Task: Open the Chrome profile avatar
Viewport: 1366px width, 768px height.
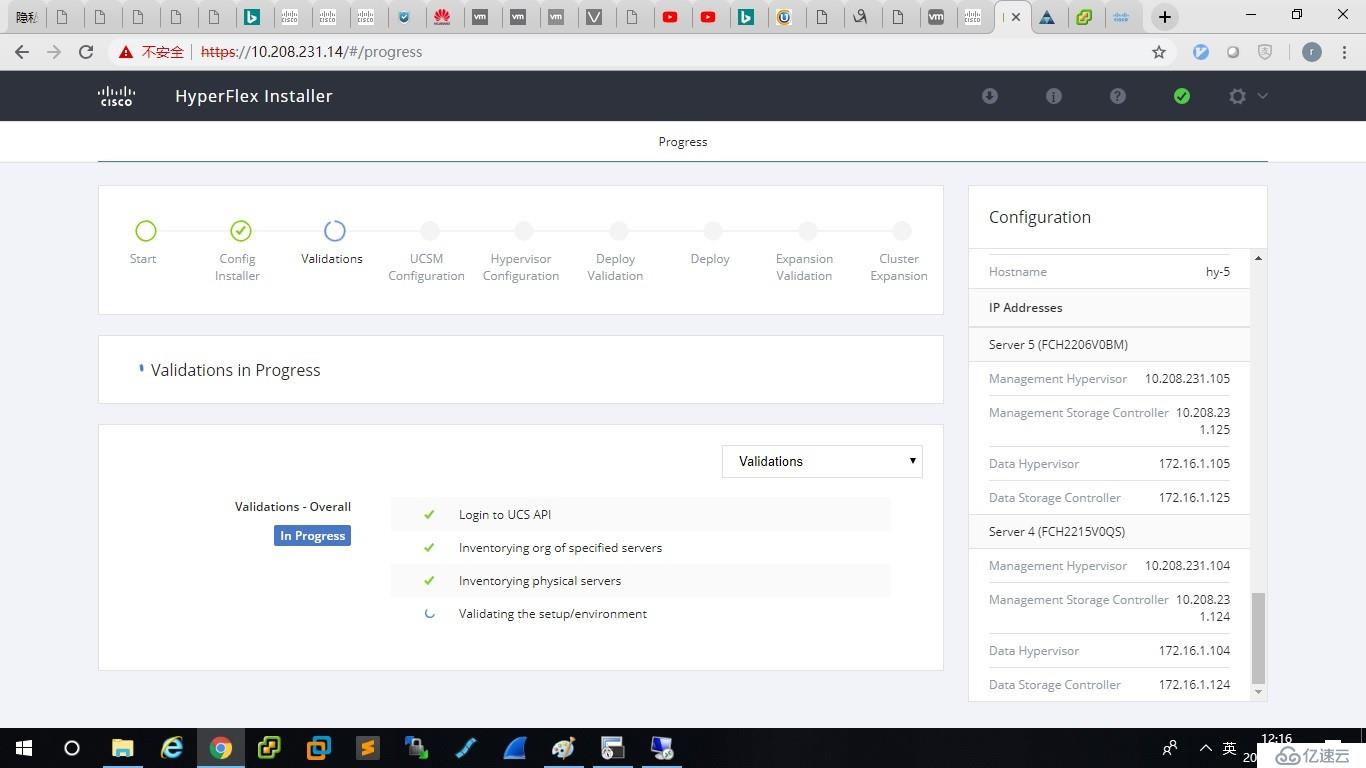Action: 1312,52
